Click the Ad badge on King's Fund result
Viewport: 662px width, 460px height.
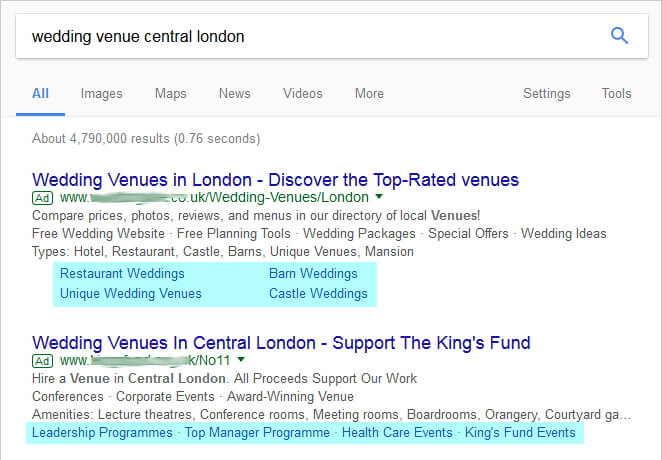pos(42,361)
